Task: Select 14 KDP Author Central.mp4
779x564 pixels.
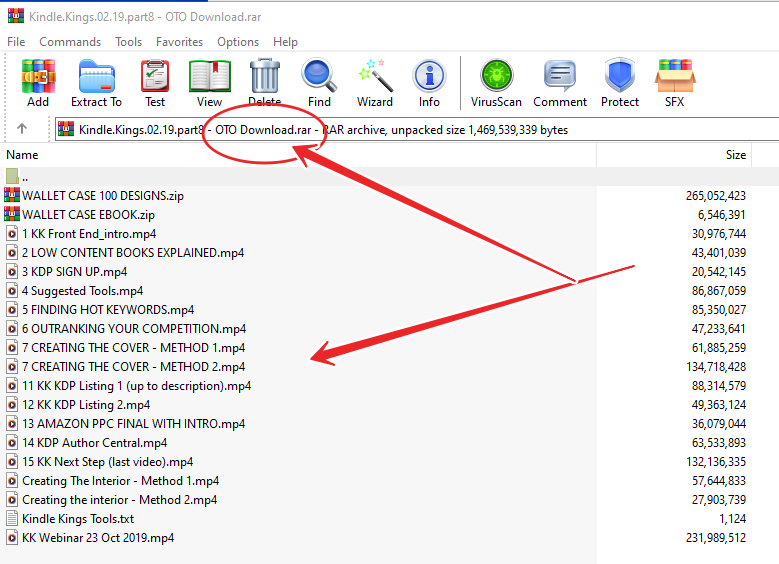Action: click(x=94, y=443)
